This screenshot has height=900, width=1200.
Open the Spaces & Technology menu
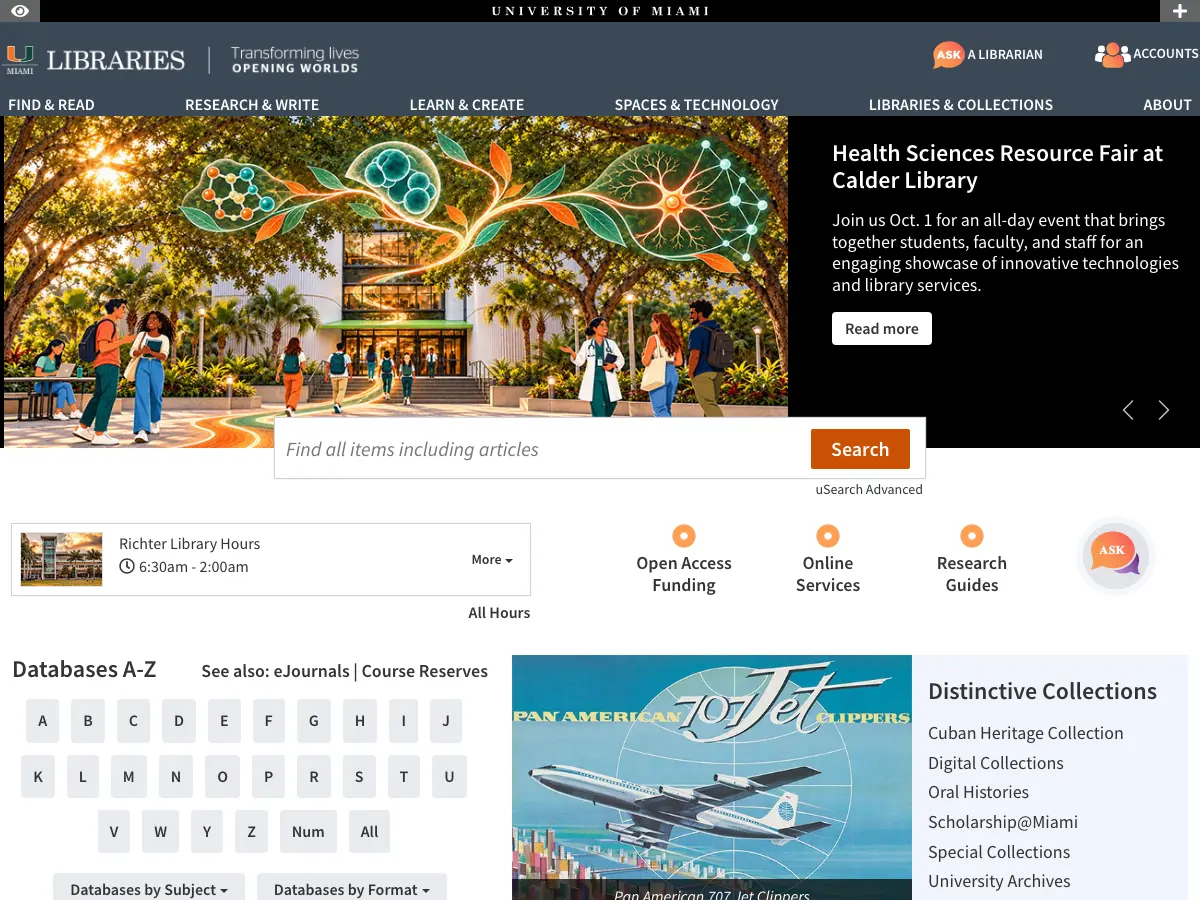(x=697, y=104)
